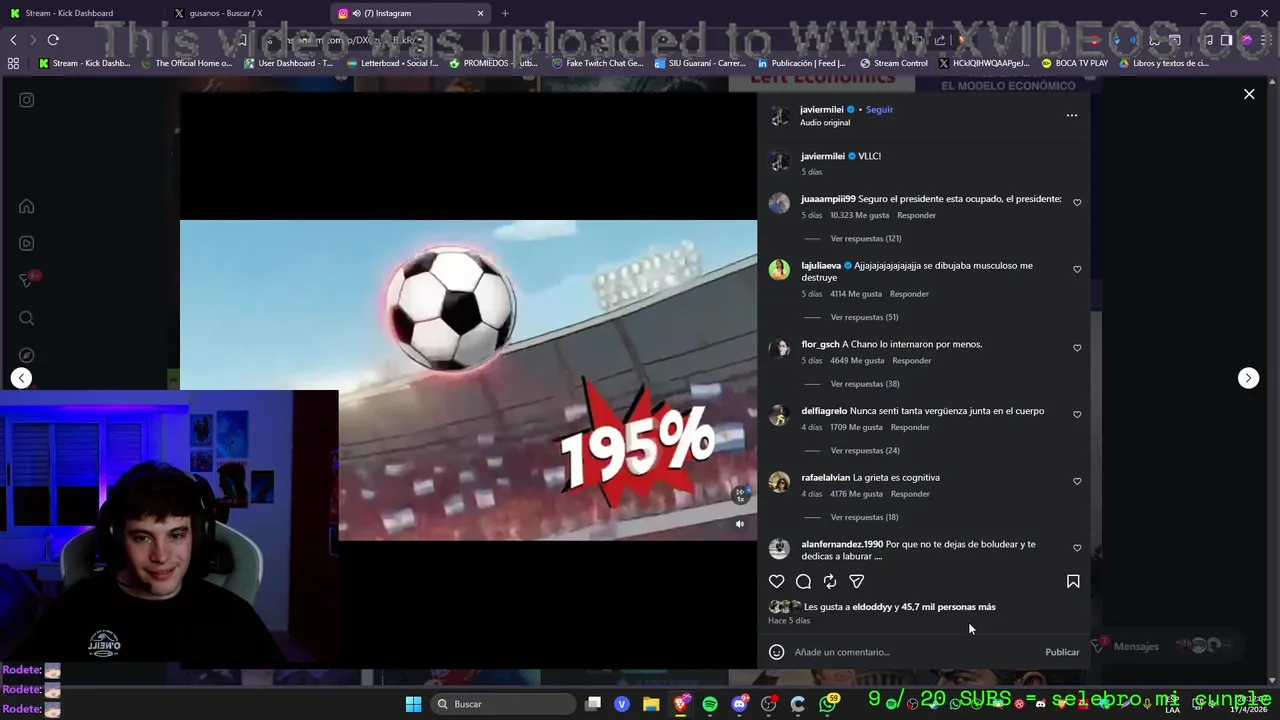Click the comment bubble icon under the post
This screenshot has height=720, width=1280.
pos(803,581)
